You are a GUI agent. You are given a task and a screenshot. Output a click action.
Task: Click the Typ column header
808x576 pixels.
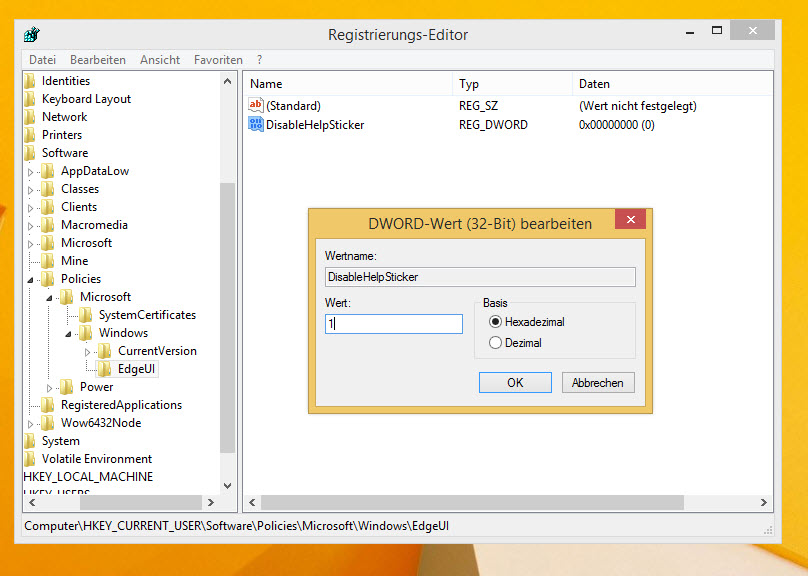pos(513,83)
